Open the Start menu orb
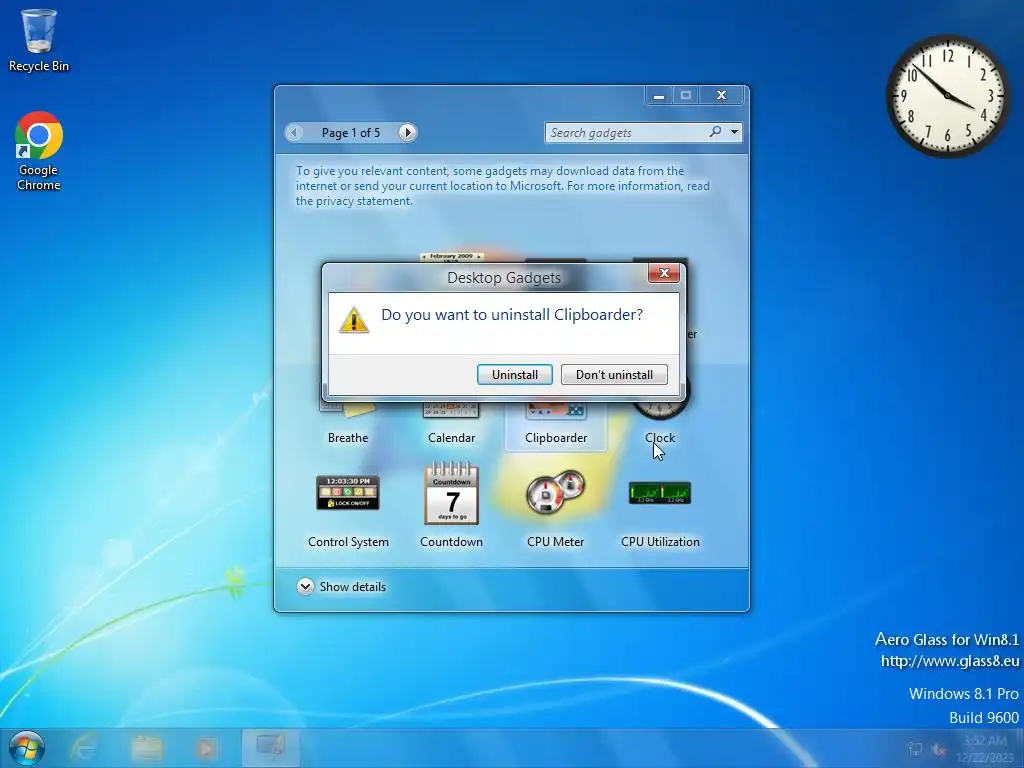 point(27,748)
